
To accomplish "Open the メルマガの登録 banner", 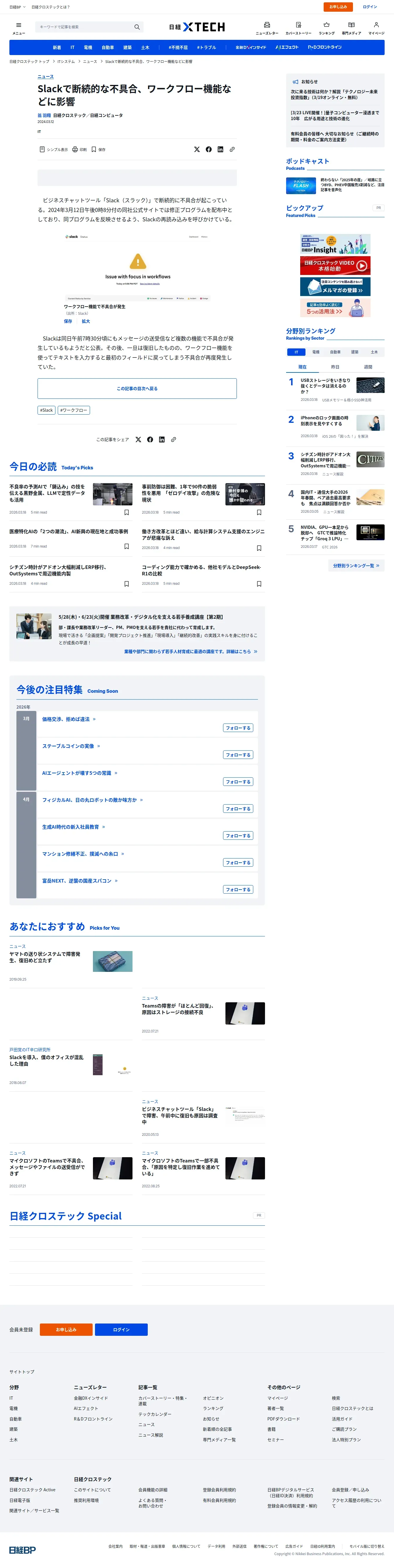I will tap(335, 287).
